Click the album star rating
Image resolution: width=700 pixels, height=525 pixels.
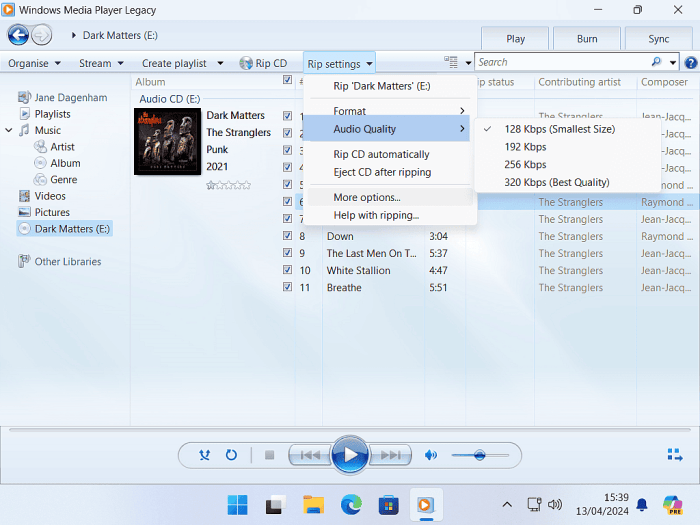(228, 185)
